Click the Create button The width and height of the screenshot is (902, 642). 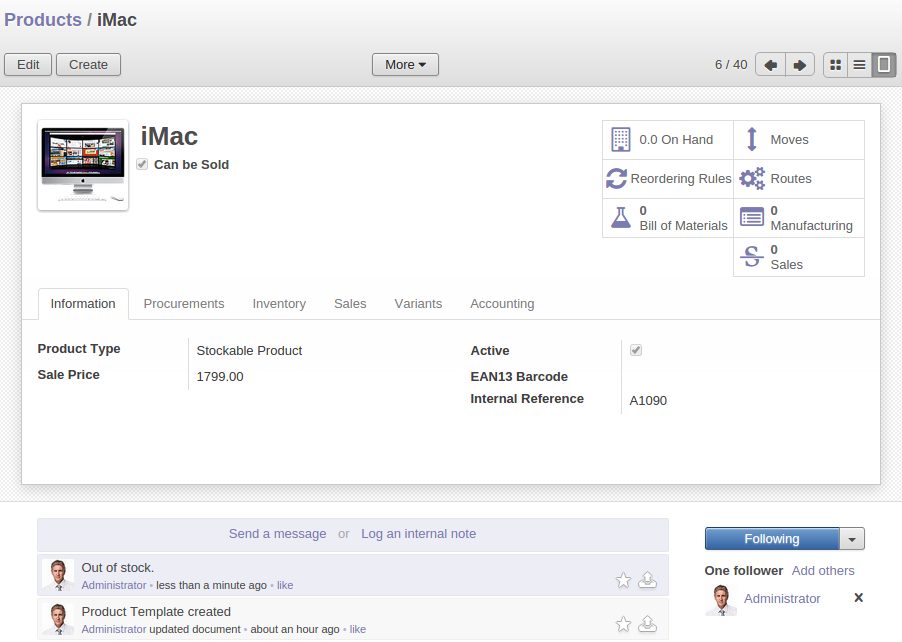click(x=89, y=64)
